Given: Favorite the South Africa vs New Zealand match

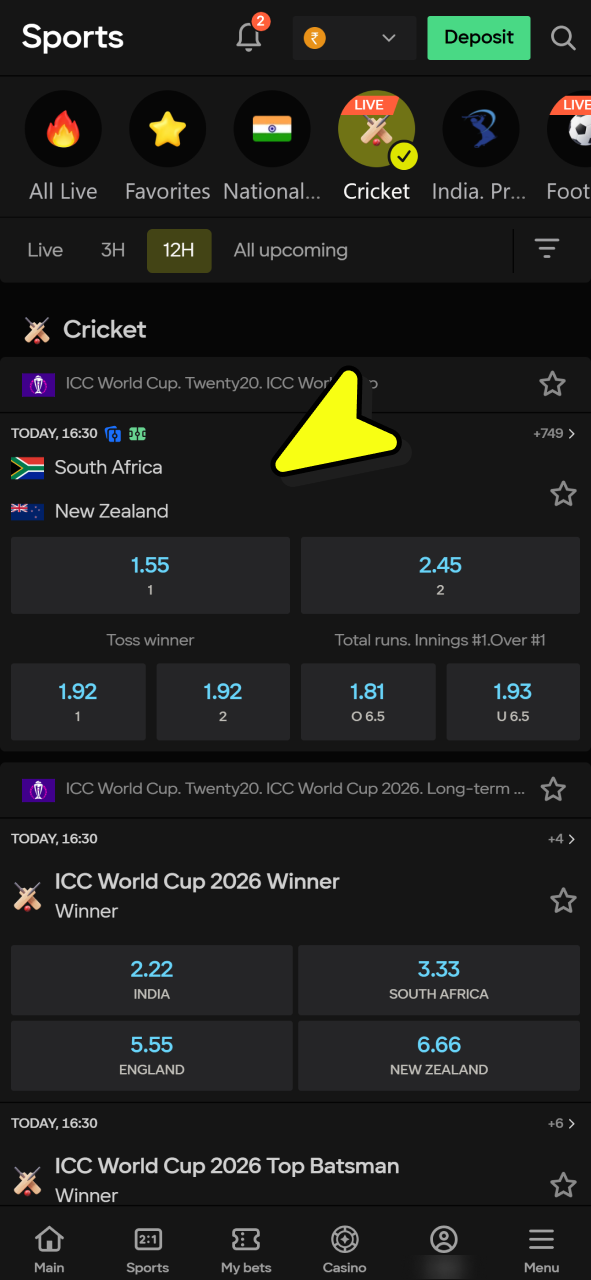Looking at the screenshot, I should point(563,494).
